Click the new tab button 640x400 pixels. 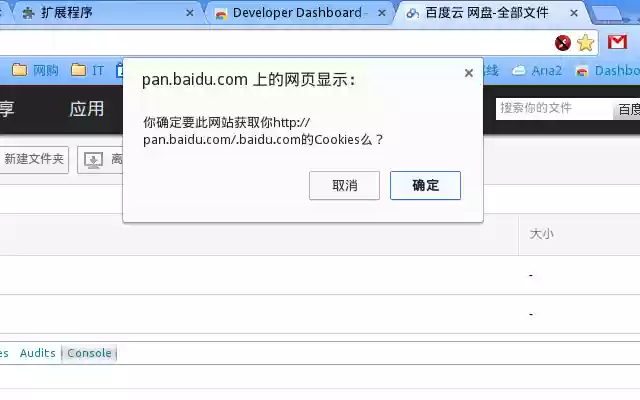(x=607, y=14)
